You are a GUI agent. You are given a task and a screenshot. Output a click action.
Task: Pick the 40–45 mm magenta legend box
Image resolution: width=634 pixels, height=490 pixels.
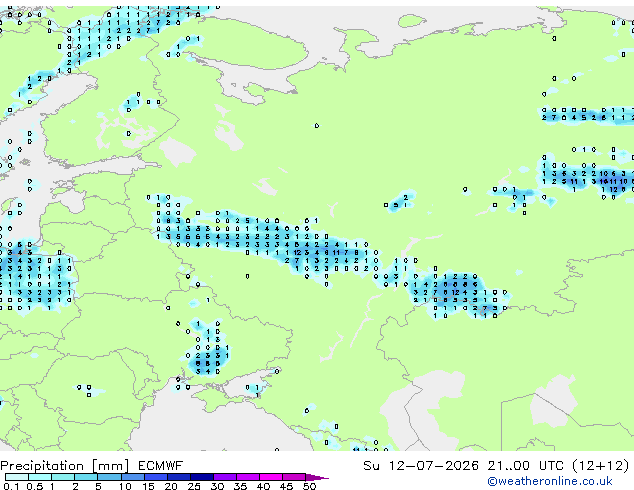pos(271,477)
